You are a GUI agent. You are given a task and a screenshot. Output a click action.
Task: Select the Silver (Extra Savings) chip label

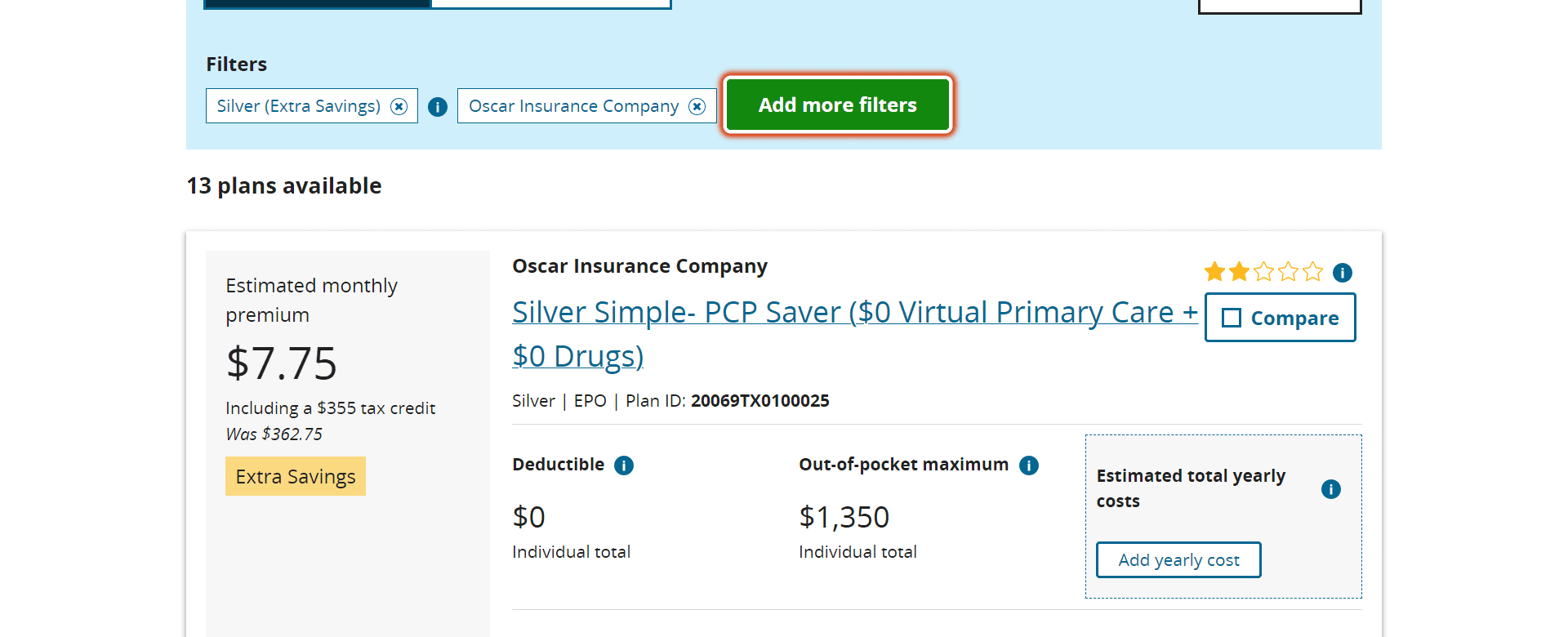[x=299, y=106]
